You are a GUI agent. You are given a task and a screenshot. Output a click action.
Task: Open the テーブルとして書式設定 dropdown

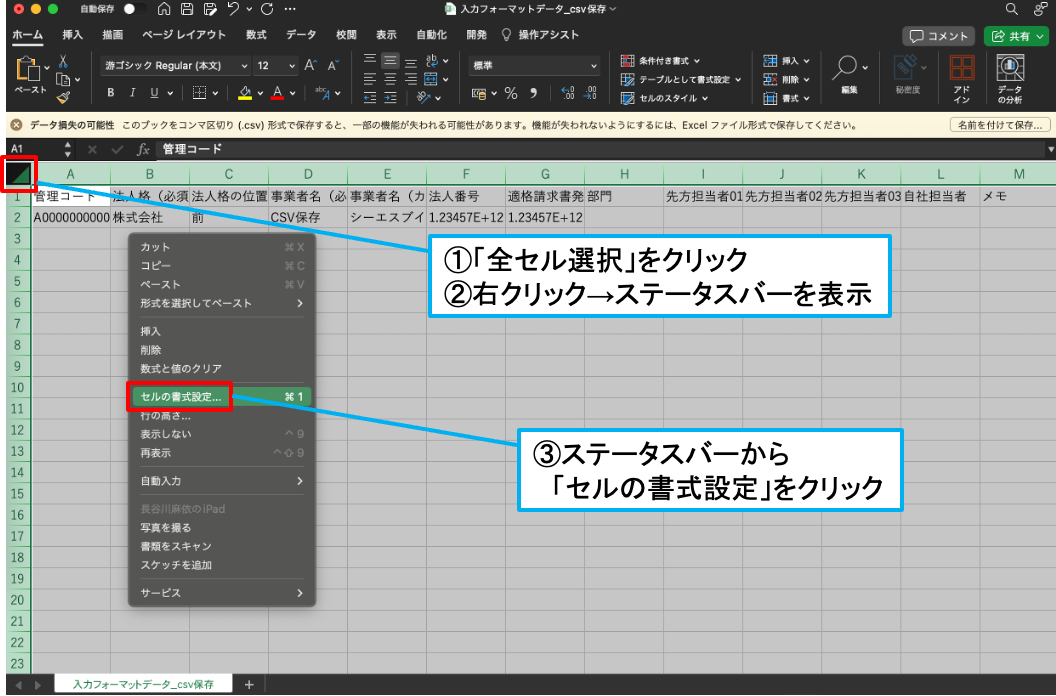(682, 80)
